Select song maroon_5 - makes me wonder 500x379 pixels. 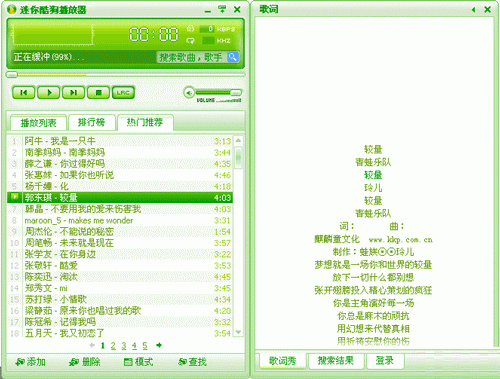click(120, 220)
